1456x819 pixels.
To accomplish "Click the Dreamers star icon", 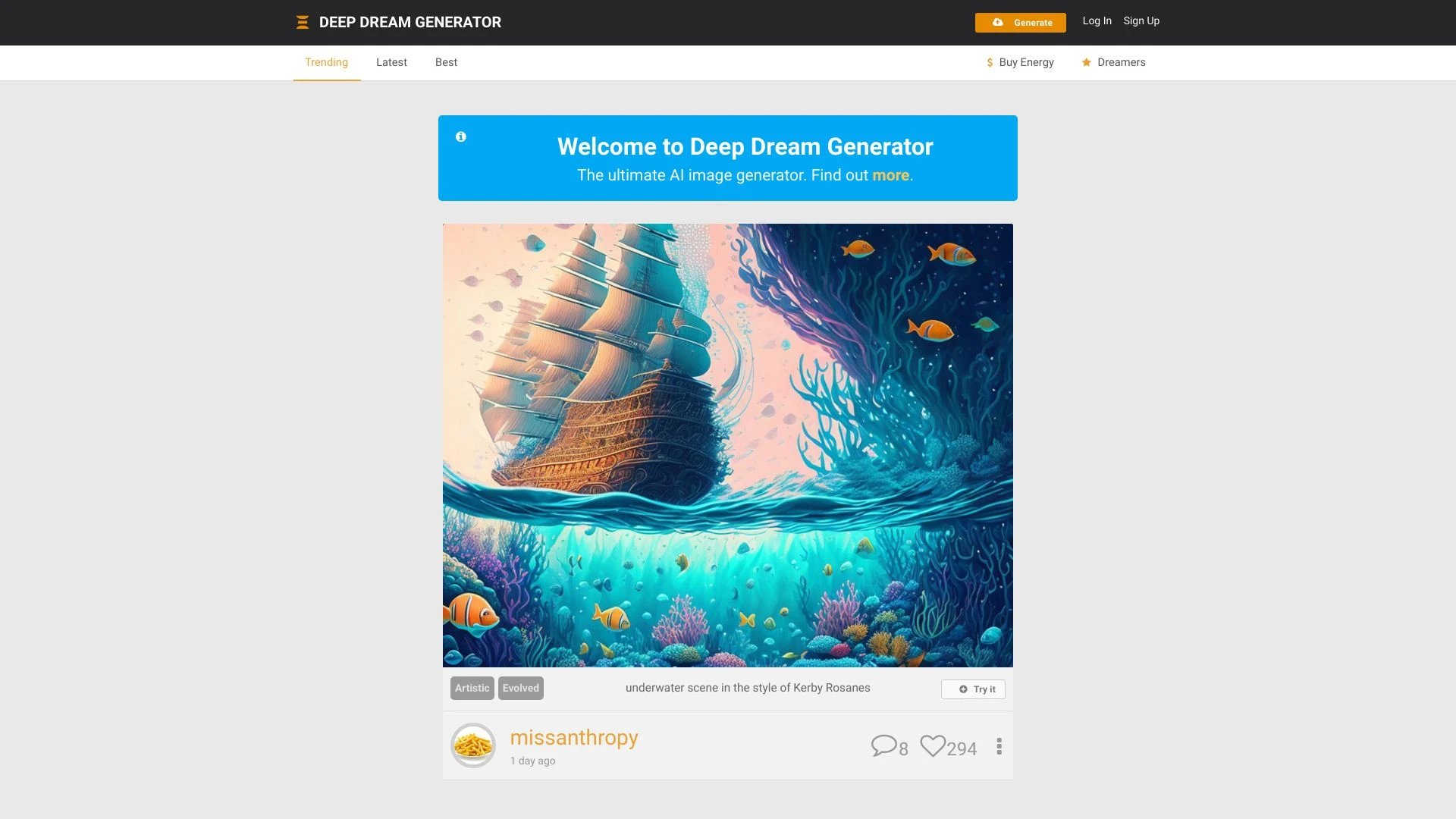I will pyautogui.click(x=1086, y=62).
